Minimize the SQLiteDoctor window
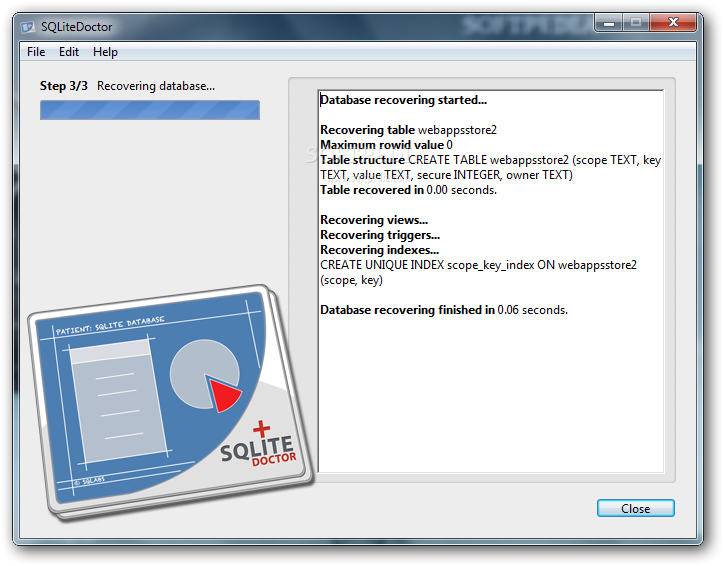Viewport: 724px width, 566px height. coord(609,22)
